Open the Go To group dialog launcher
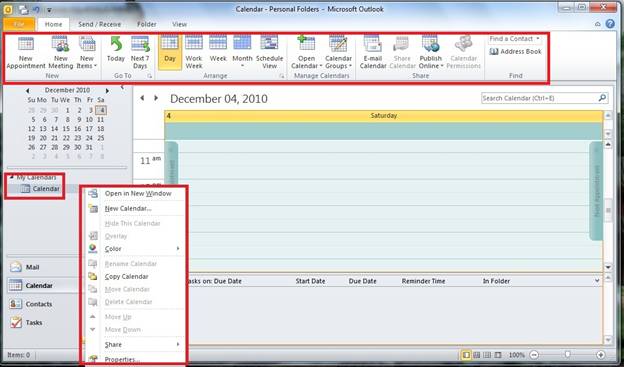Screen dimensions: 624x367 point(150,76)
